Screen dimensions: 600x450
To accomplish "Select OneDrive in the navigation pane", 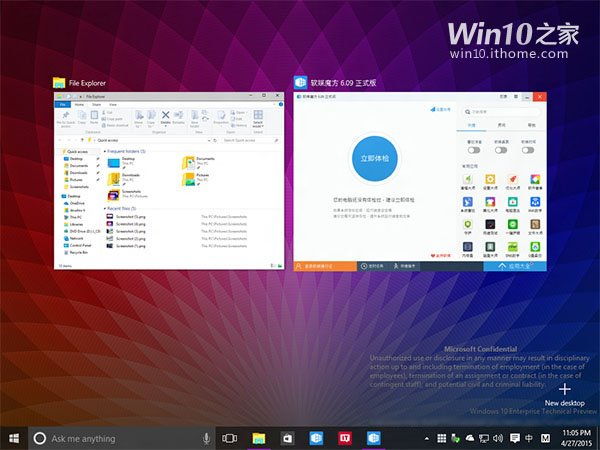I will [x=74, y=203].
